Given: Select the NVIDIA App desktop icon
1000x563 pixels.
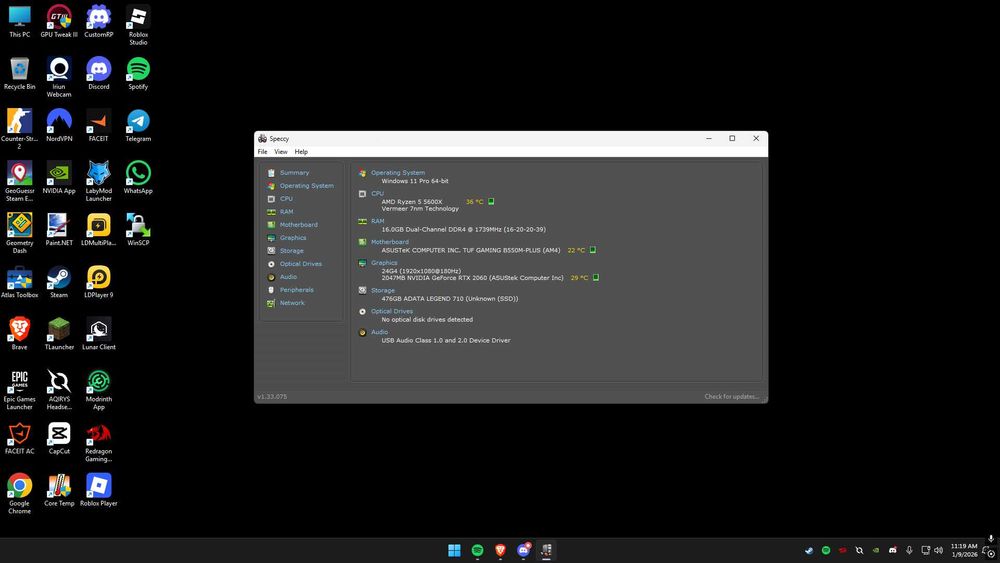Looking at the screenshot, I should 59,177.
